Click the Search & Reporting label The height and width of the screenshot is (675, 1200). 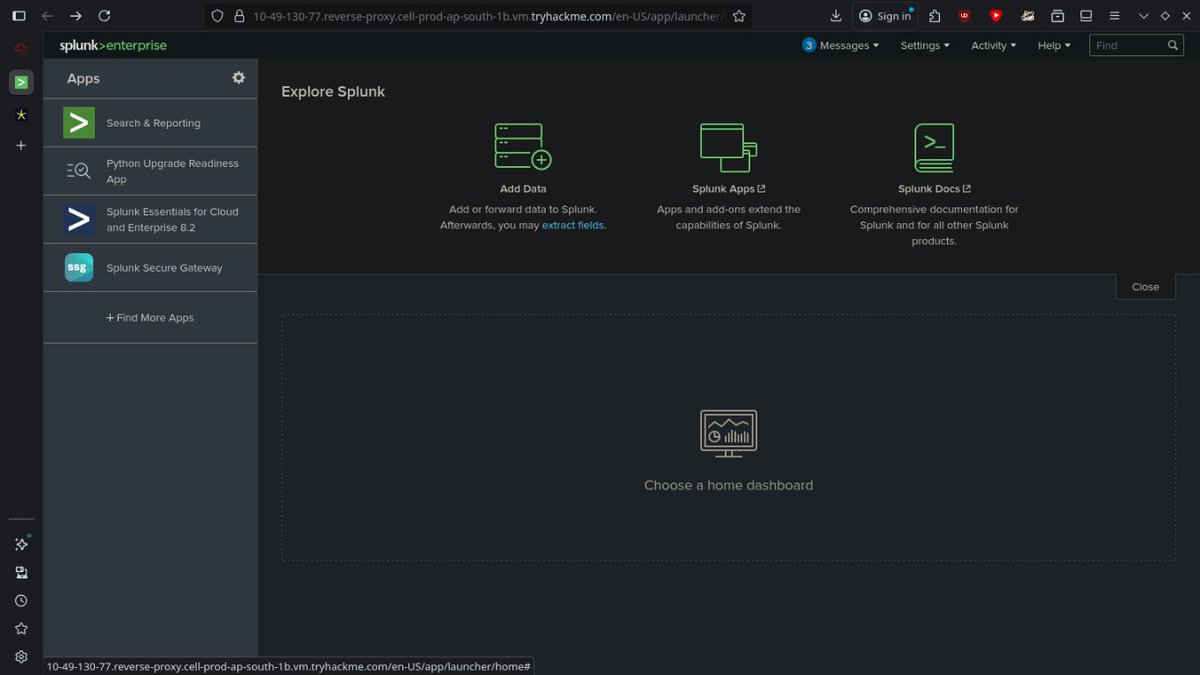tap(154, 123)
